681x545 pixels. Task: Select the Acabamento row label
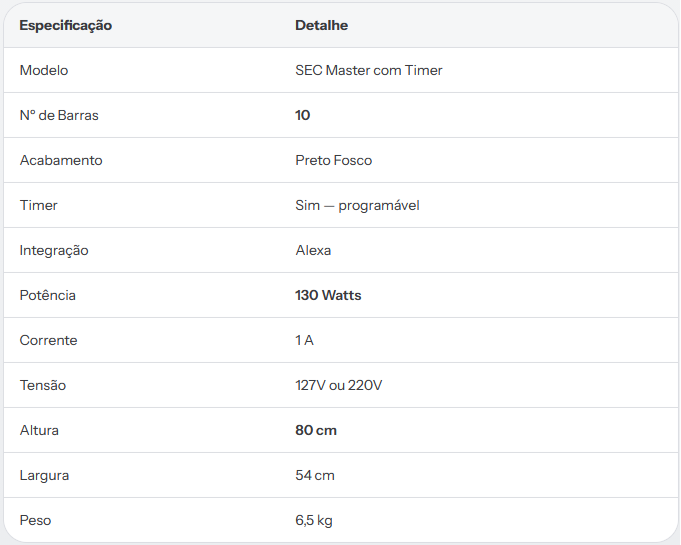click(61, 160)
